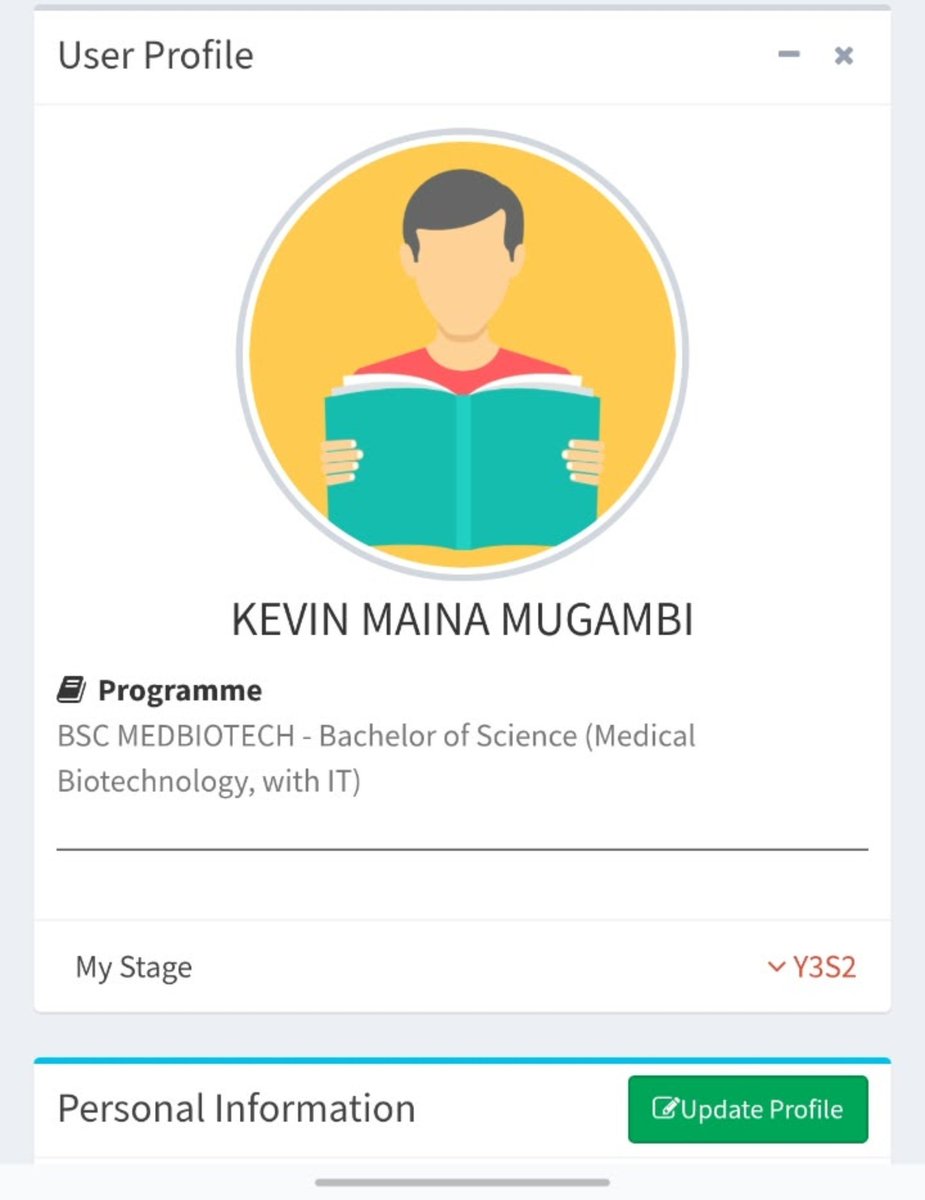925x1200 pixels.
Task: Click the Personal Information heading
Action: point(236,1108)
